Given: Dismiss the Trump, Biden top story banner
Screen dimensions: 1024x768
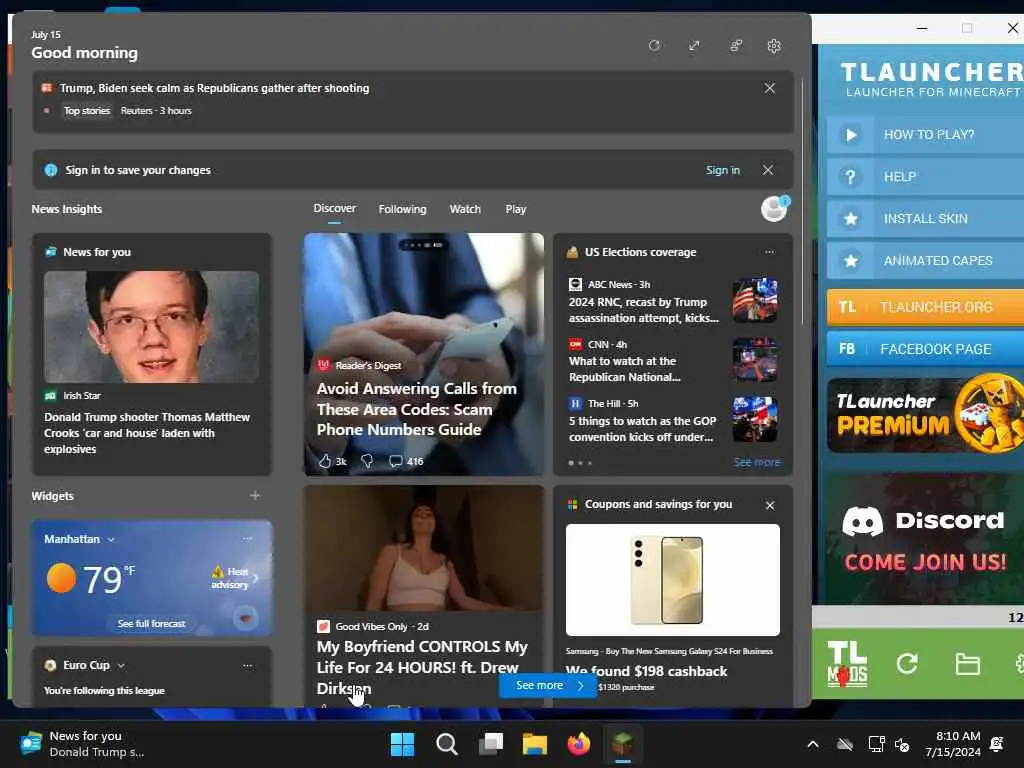Looking at the screenshot, I should click(769, 88).
